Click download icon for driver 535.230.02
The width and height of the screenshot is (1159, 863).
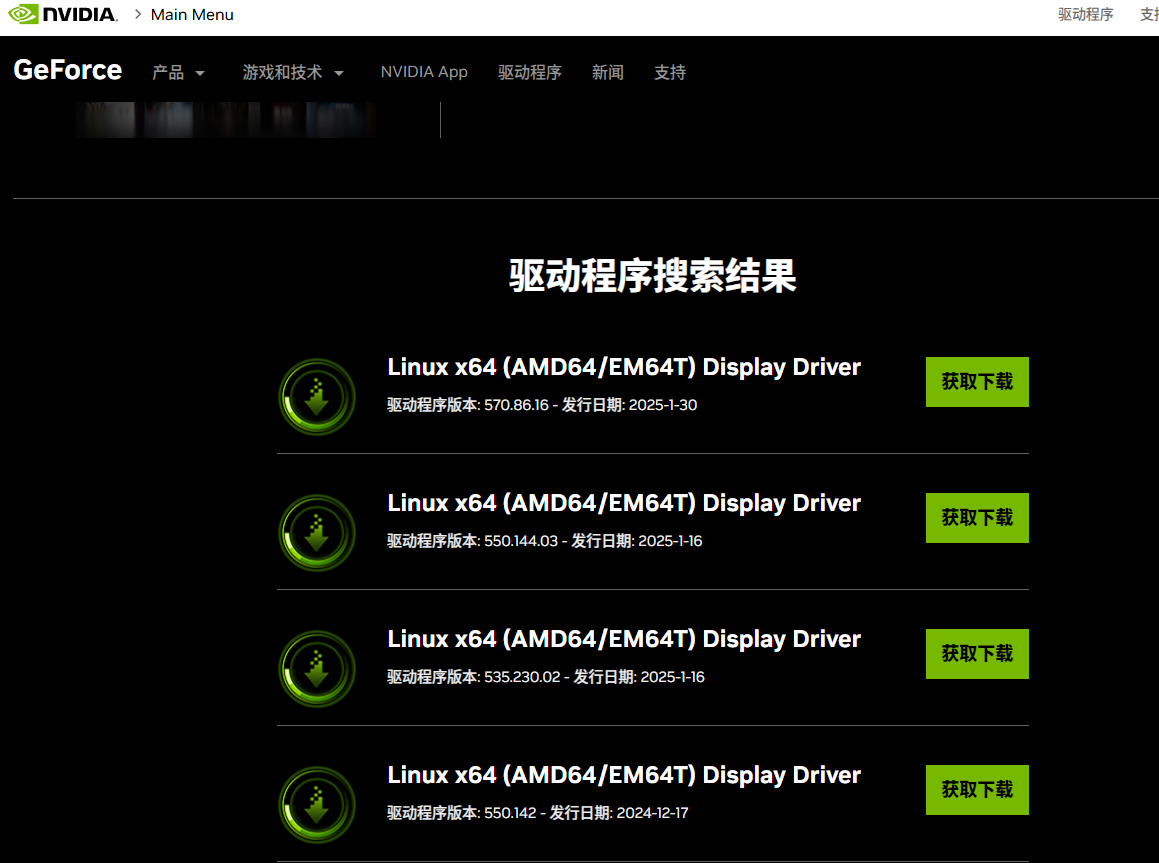(x=317, y=669)
